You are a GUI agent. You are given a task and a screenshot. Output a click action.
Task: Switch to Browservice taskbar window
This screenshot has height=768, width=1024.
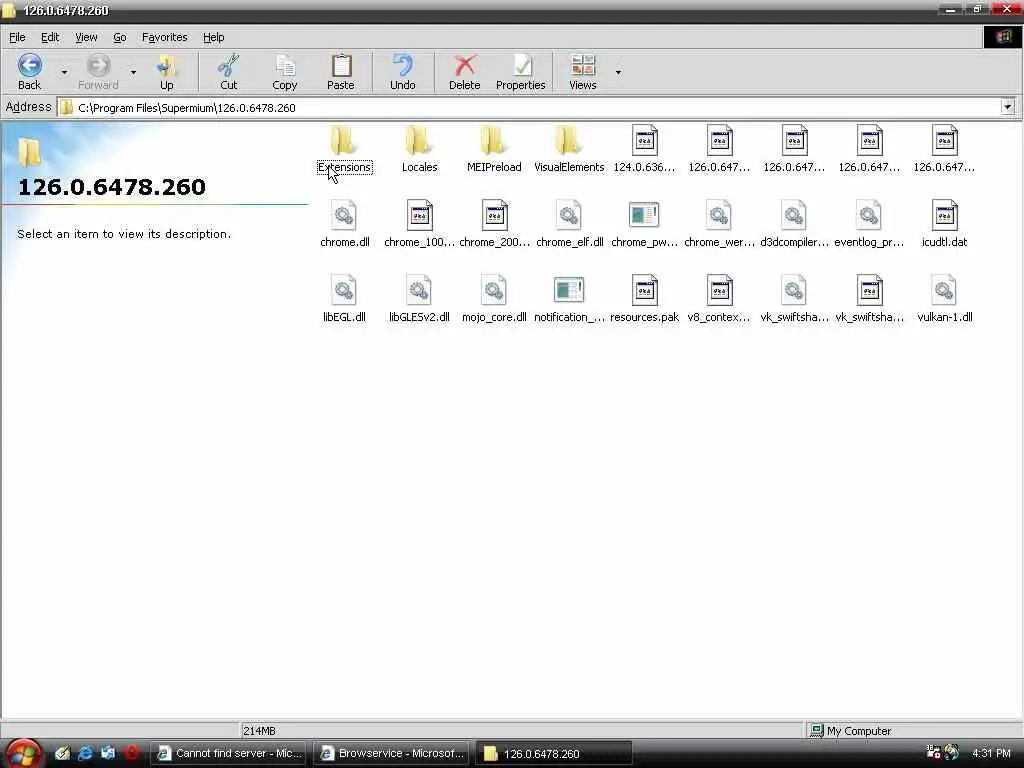pyautogui.click(x=391, y=753)
